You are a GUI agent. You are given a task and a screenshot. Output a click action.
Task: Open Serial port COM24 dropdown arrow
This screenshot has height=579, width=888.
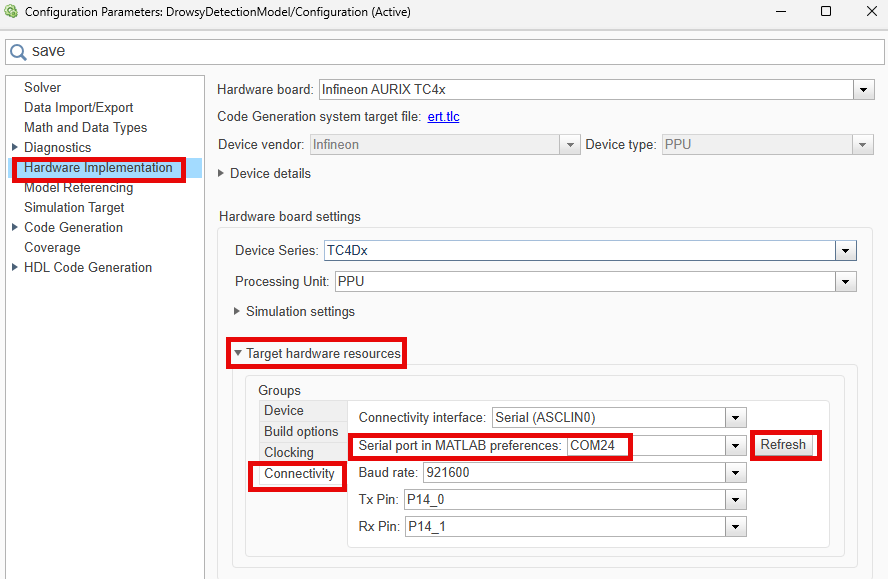pos(735,445)
